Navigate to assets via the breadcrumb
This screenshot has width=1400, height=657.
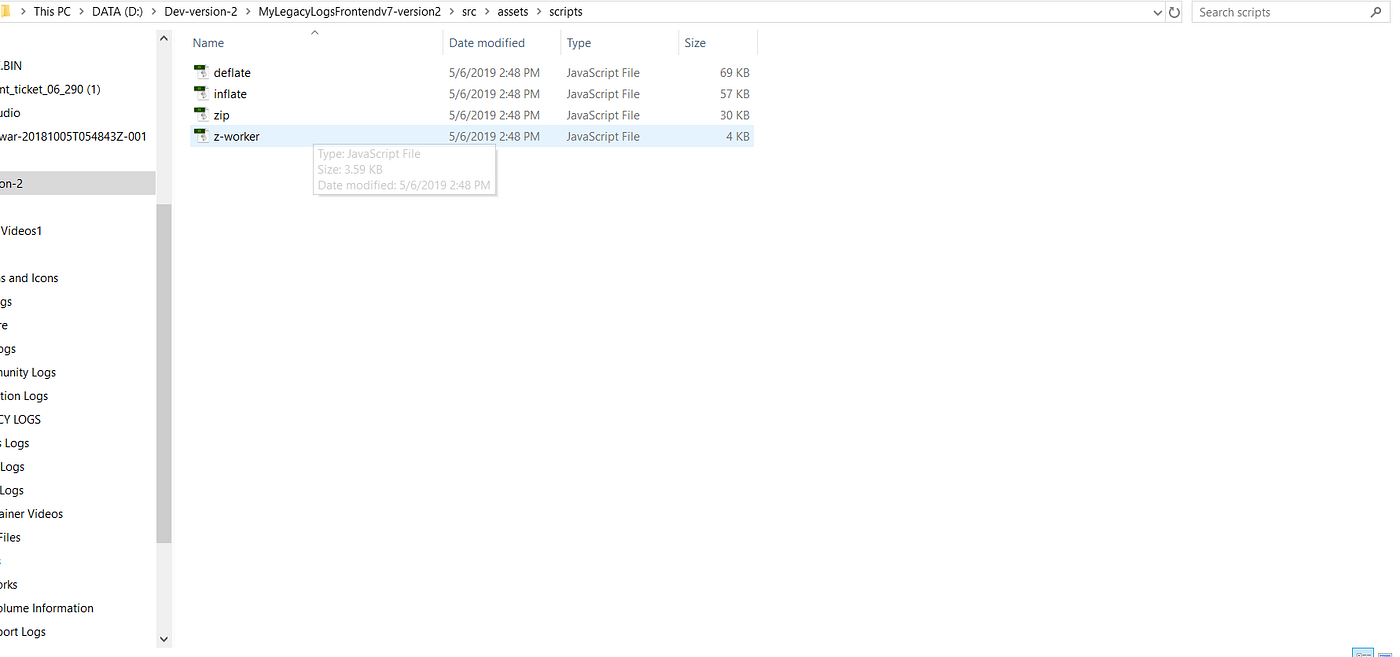(513, 11)
